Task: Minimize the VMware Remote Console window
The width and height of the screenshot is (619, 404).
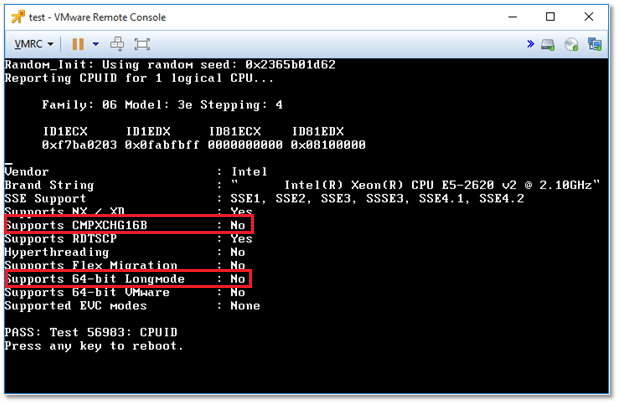Action: coord(512,17)
